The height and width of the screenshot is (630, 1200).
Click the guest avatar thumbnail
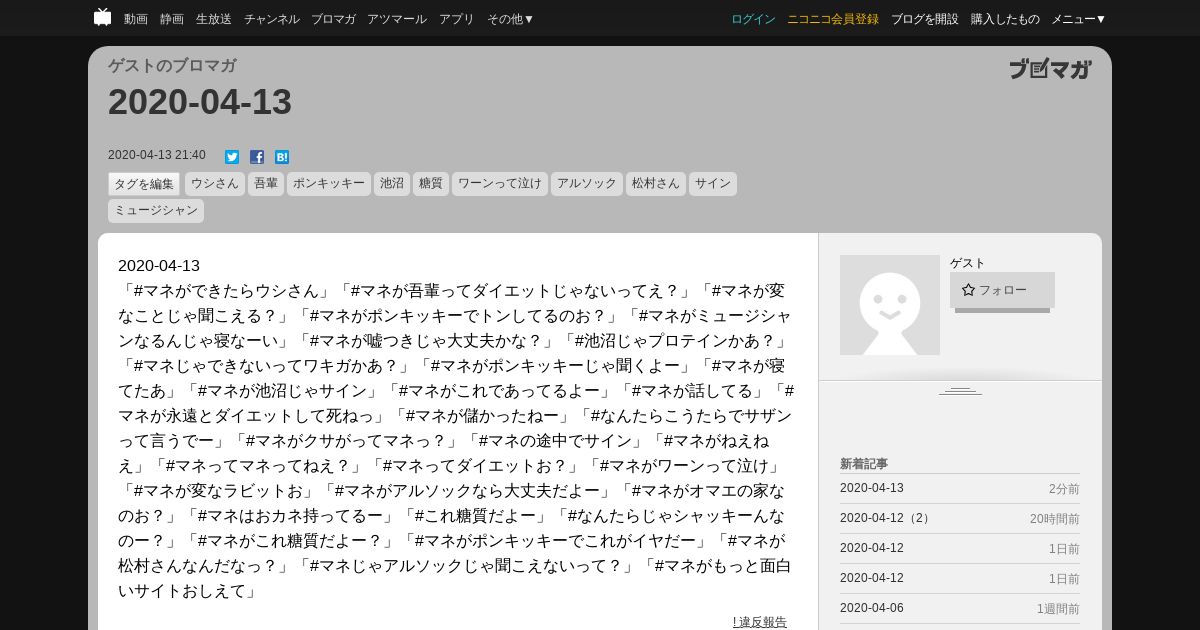[x=890, y=305]
